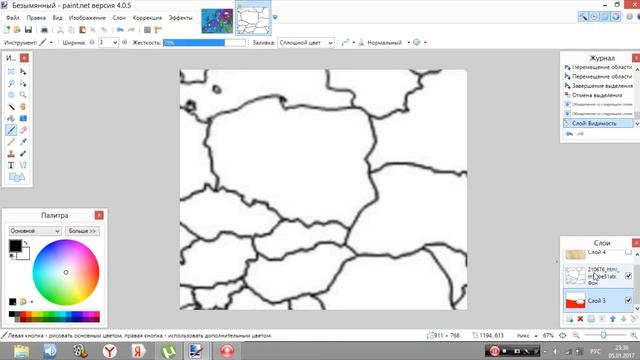Click the Жесткость hardness slider bar
640x360 pixels.
[x=204, y=42]
